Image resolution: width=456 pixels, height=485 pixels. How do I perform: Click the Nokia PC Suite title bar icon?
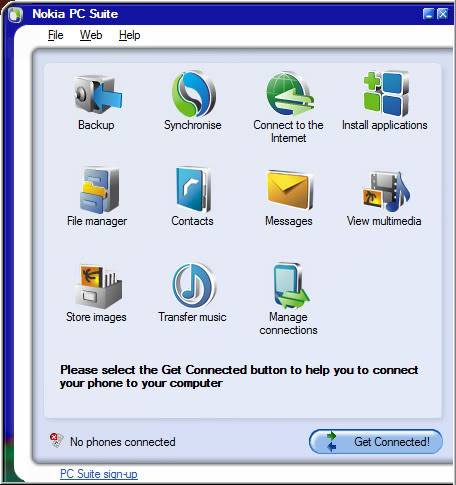(x=15, y=15)
